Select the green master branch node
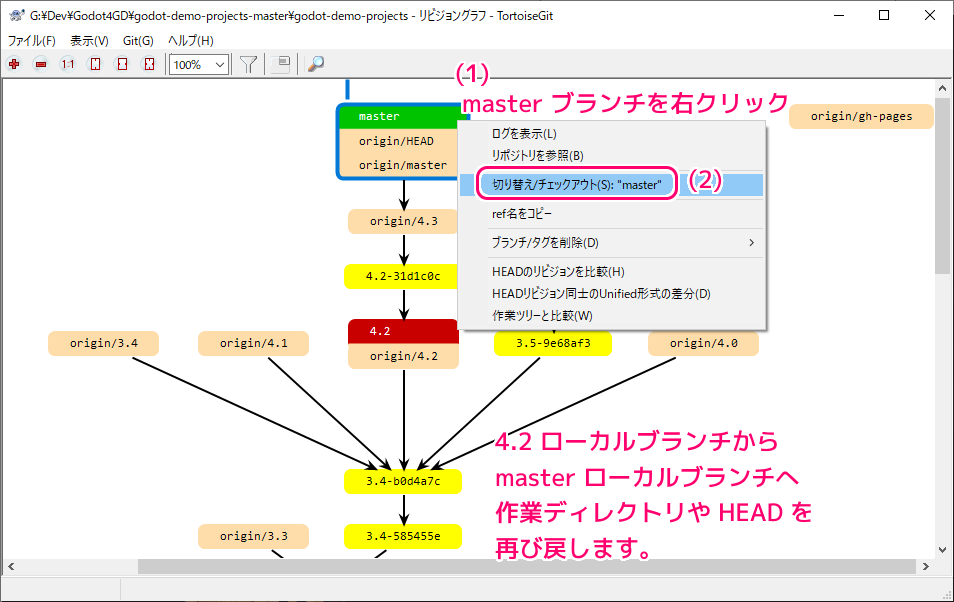The image size is (954, 602). click(399, 116)
